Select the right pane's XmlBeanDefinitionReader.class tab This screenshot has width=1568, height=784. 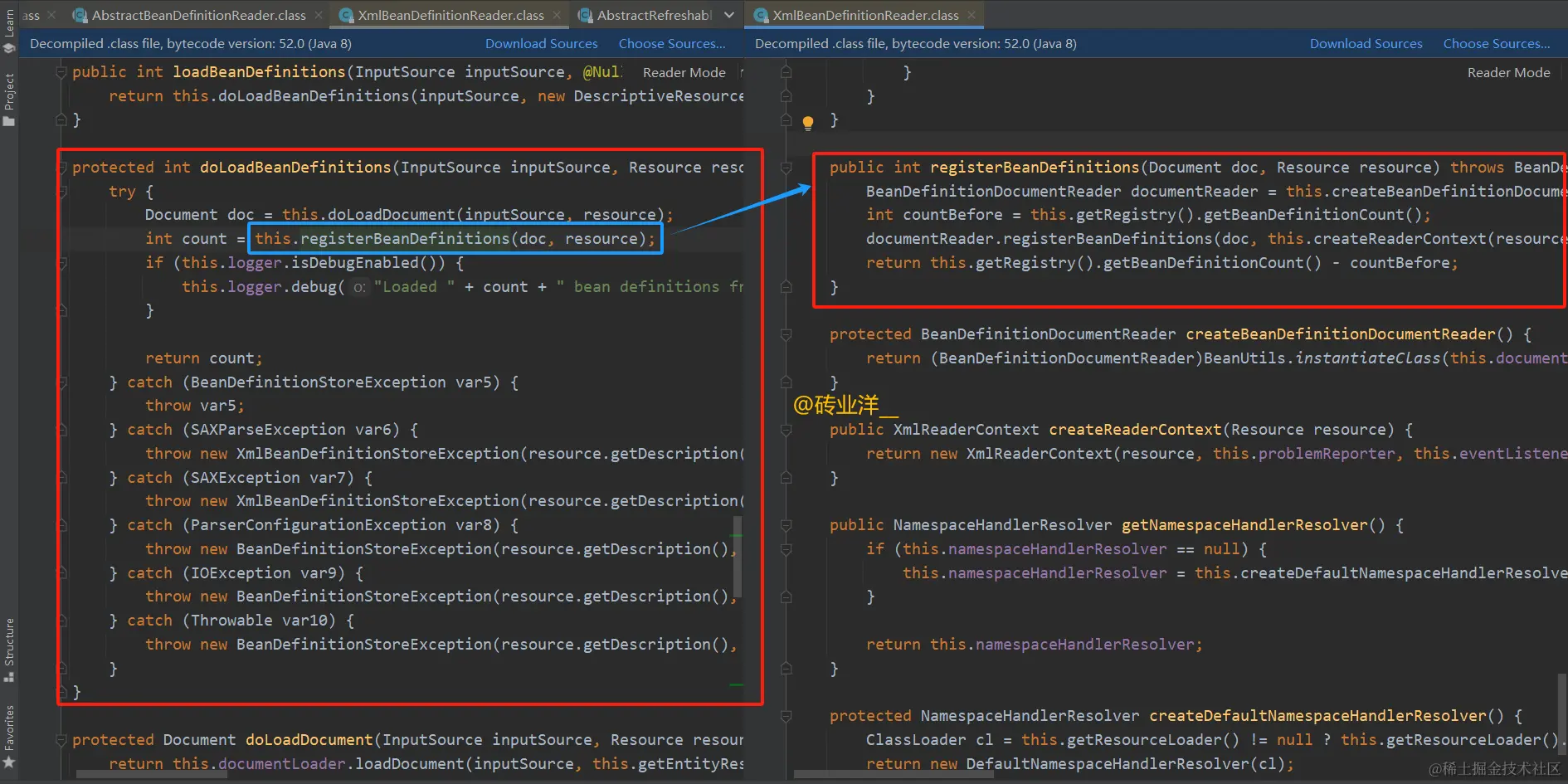tap(865, 15)
